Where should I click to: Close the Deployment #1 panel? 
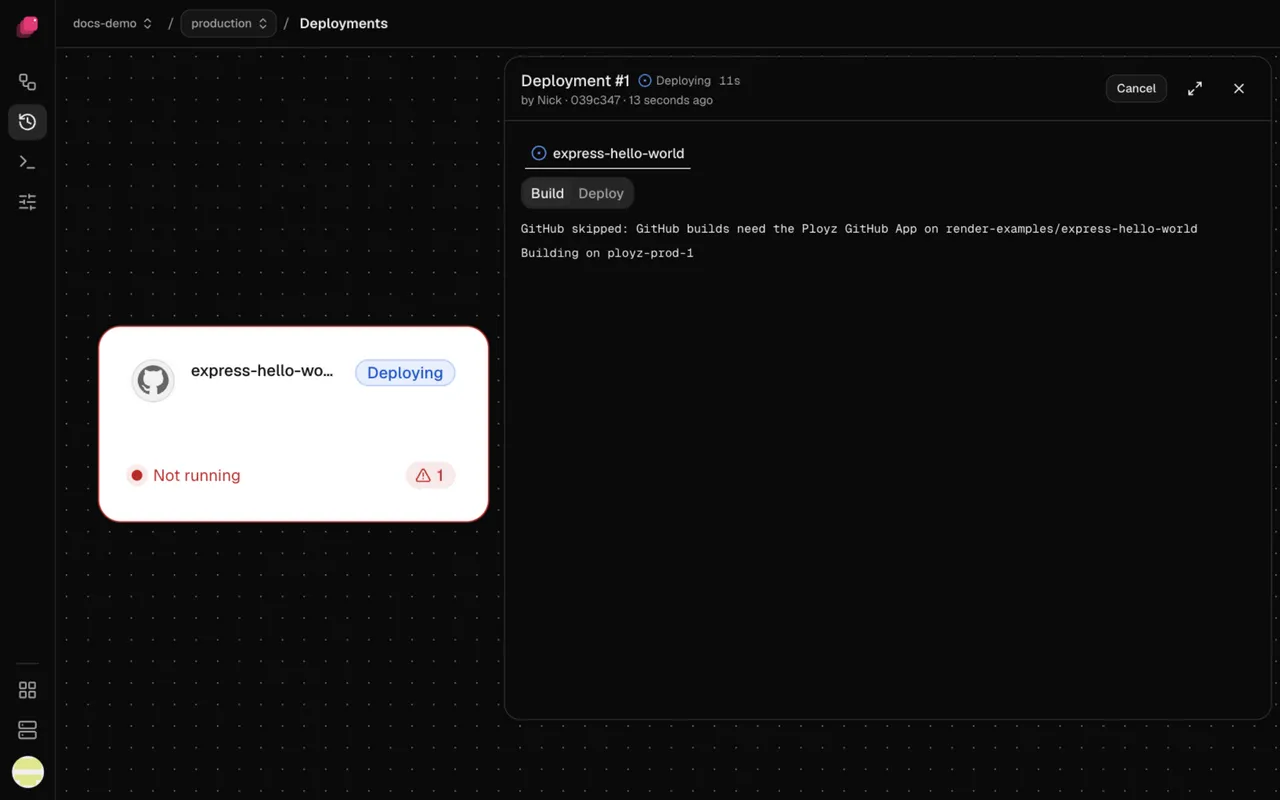[x=1239, y=88]
